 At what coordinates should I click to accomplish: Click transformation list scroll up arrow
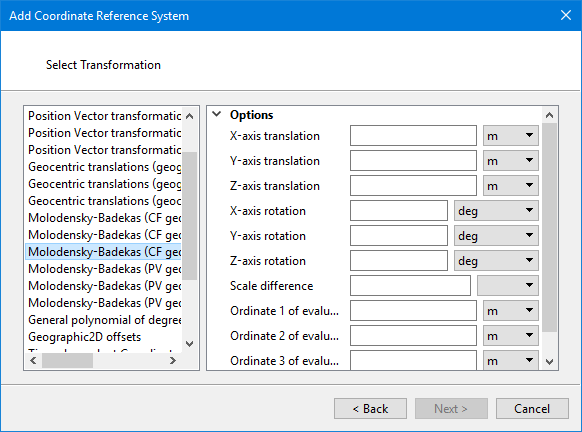point(190,116)
